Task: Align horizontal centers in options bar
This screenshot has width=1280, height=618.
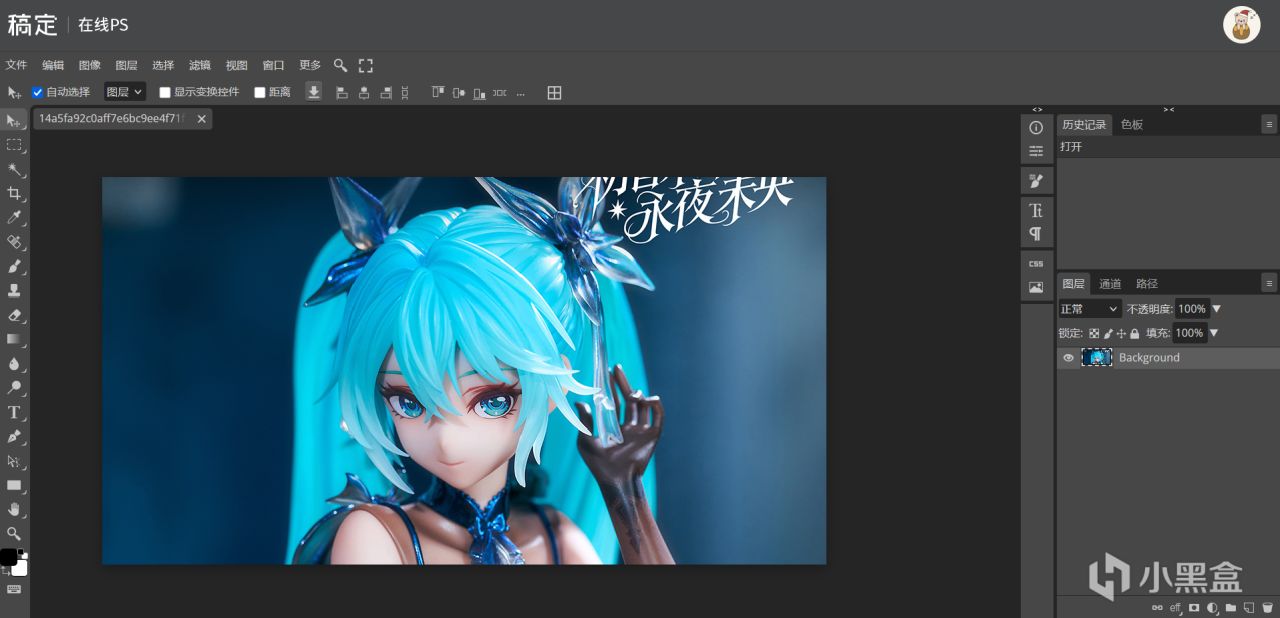Action: [364, 92]
